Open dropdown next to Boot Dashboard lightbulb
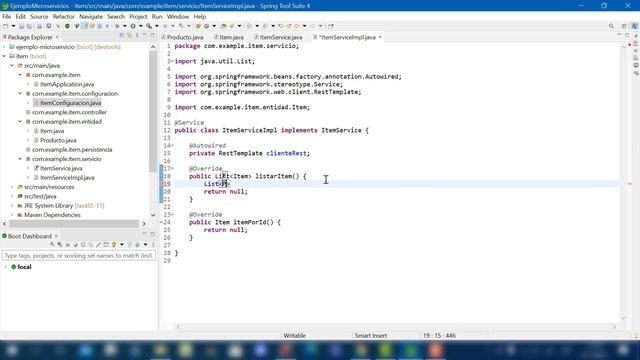The image size is (640, 360). (x=122, y=244)
